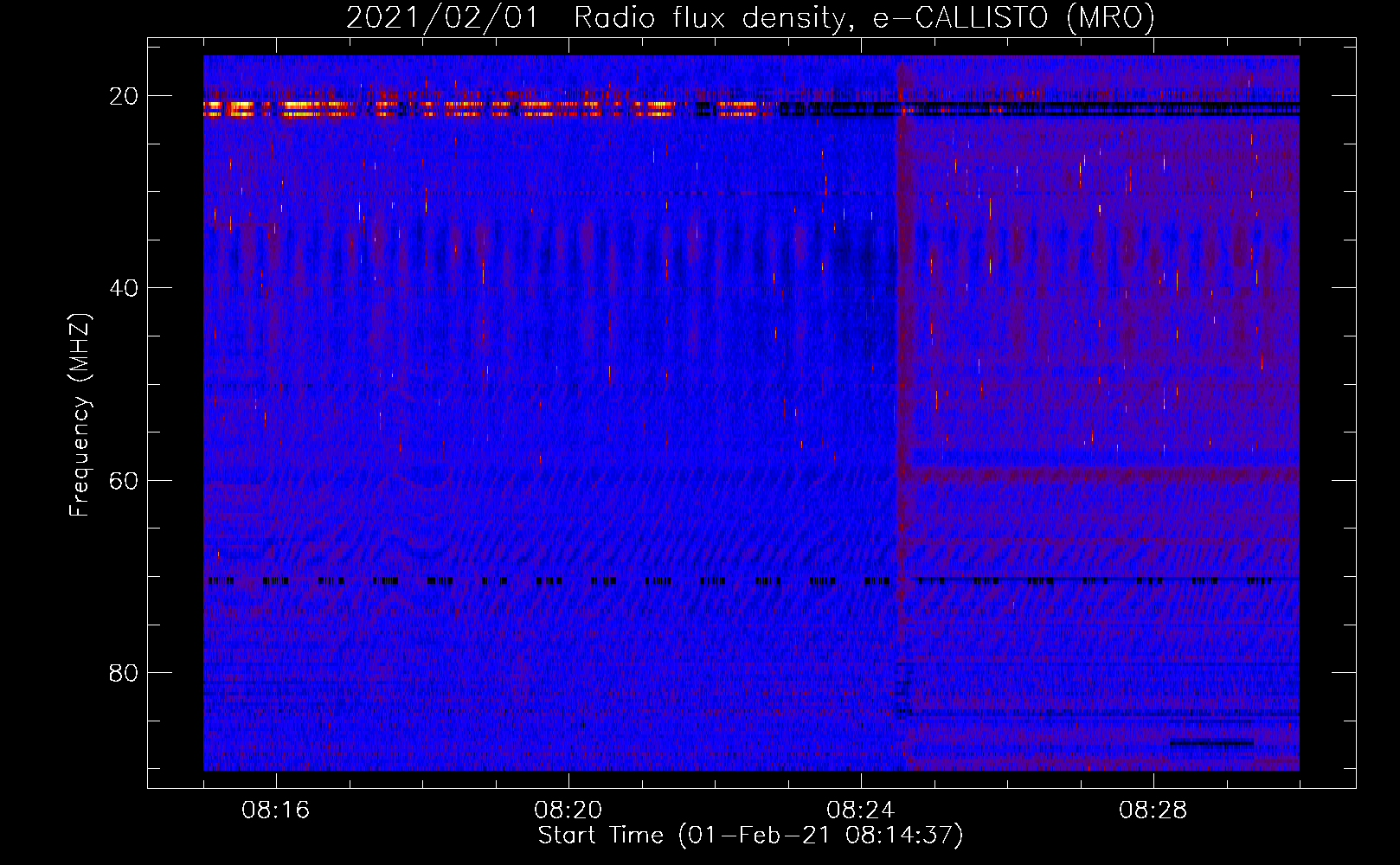Click the 60 MHz frequency tick label

(124, 480)
